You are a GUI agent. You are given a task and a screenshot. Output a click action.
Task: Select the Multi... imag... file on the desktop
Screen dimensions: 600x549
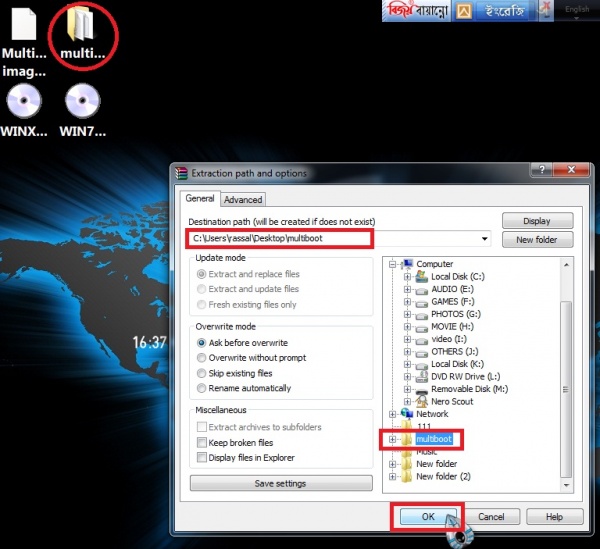(24, 42)
